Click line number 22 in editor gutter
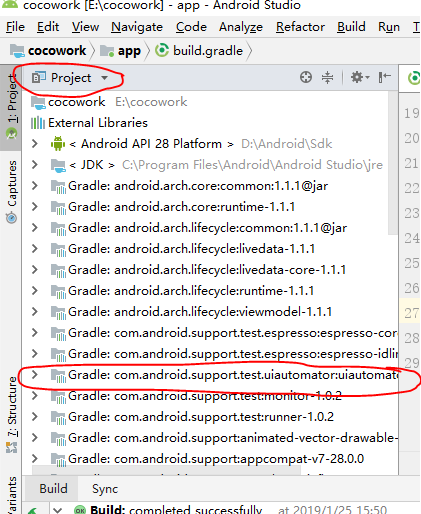421x514 pixels. pyautogui.click(x=411, y=188)
